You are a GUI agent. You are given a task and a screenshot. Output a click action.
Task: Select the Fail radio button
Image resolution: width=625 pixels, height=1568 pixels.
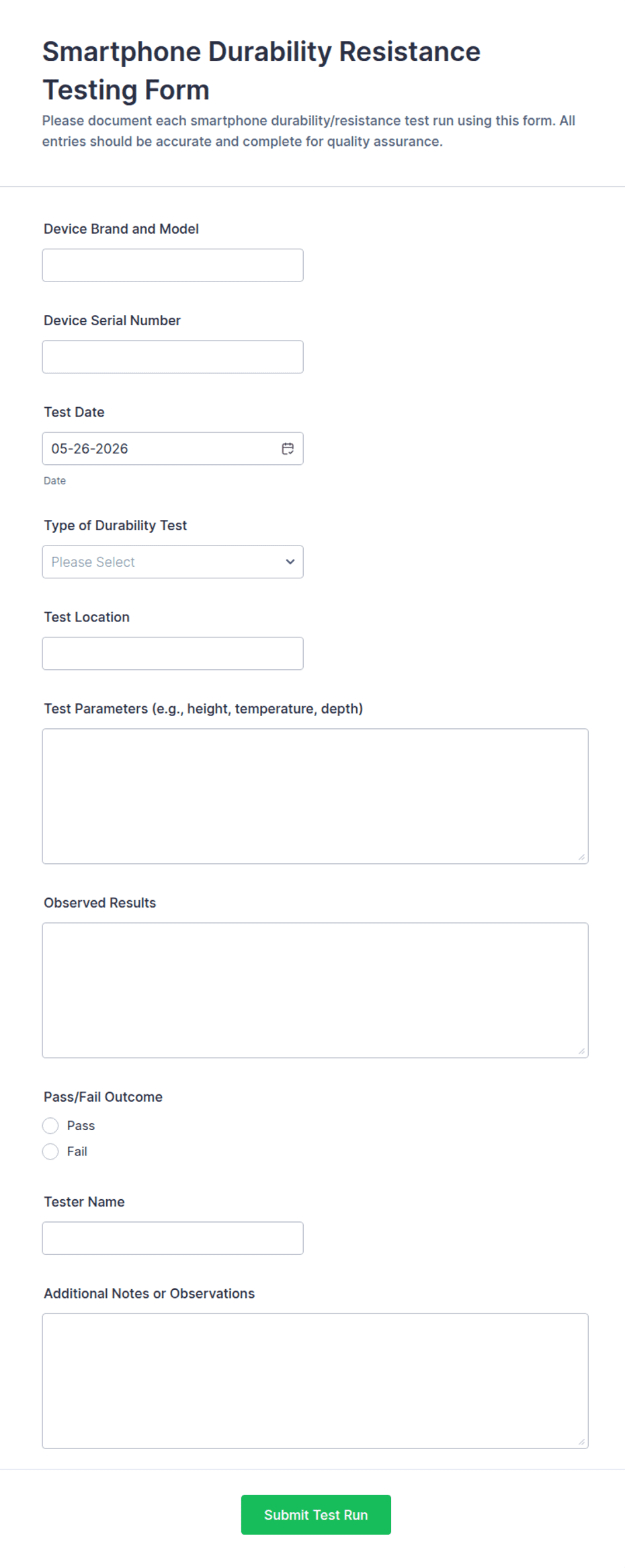50,1151
